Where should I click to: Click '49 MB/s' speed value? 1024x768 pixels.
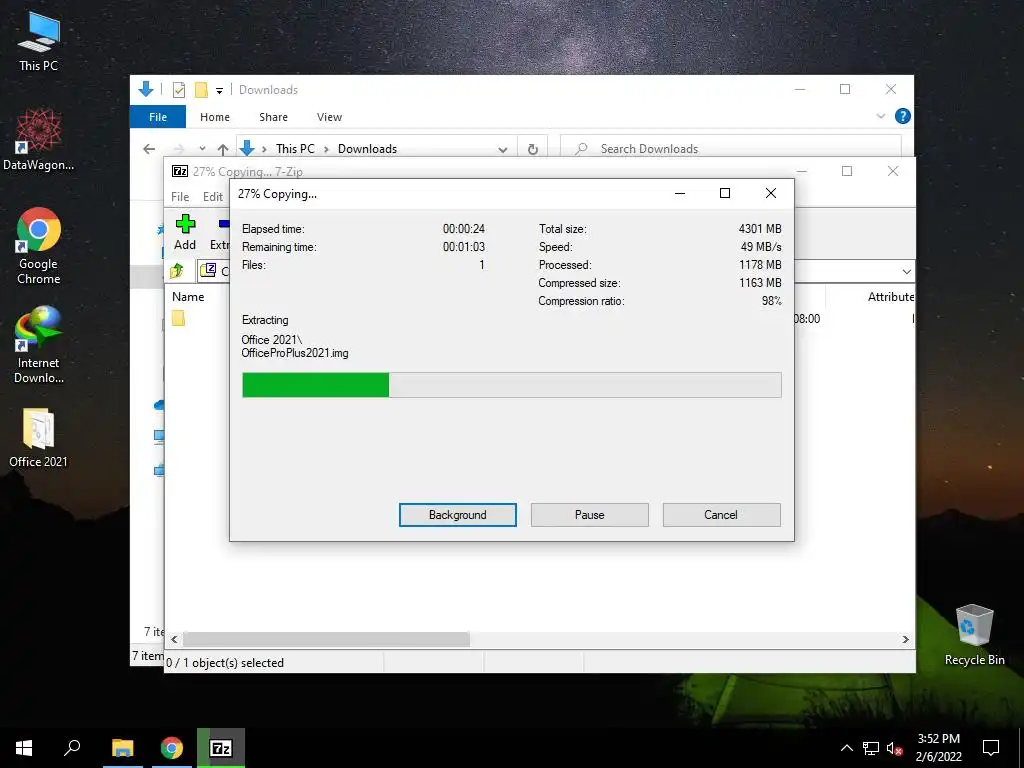(x=761, y=247)
